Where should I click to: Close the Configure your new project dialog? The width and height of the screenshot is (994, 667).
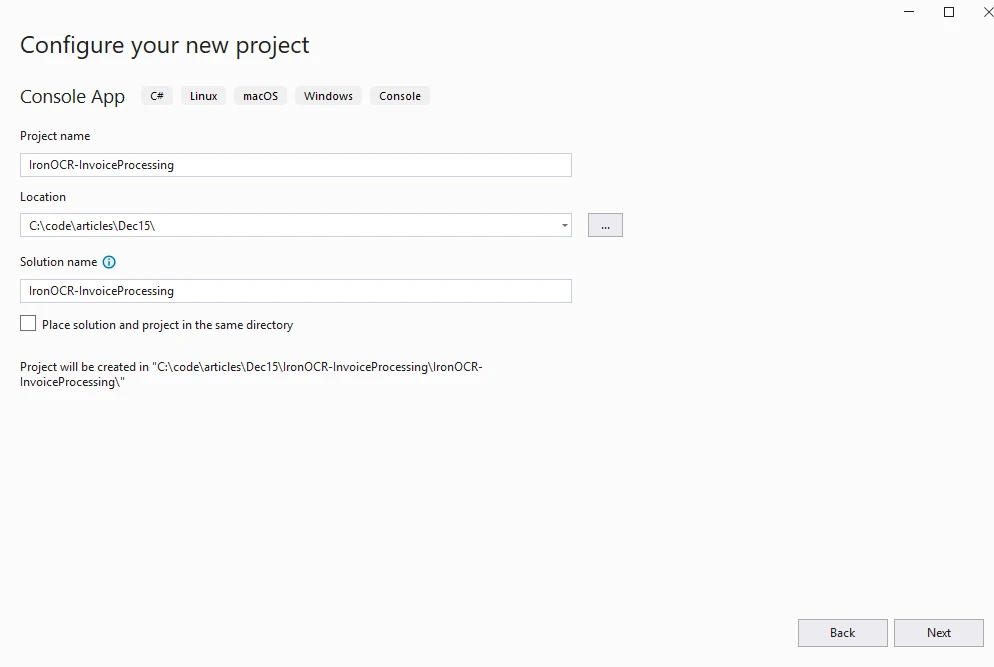[987, 12]
